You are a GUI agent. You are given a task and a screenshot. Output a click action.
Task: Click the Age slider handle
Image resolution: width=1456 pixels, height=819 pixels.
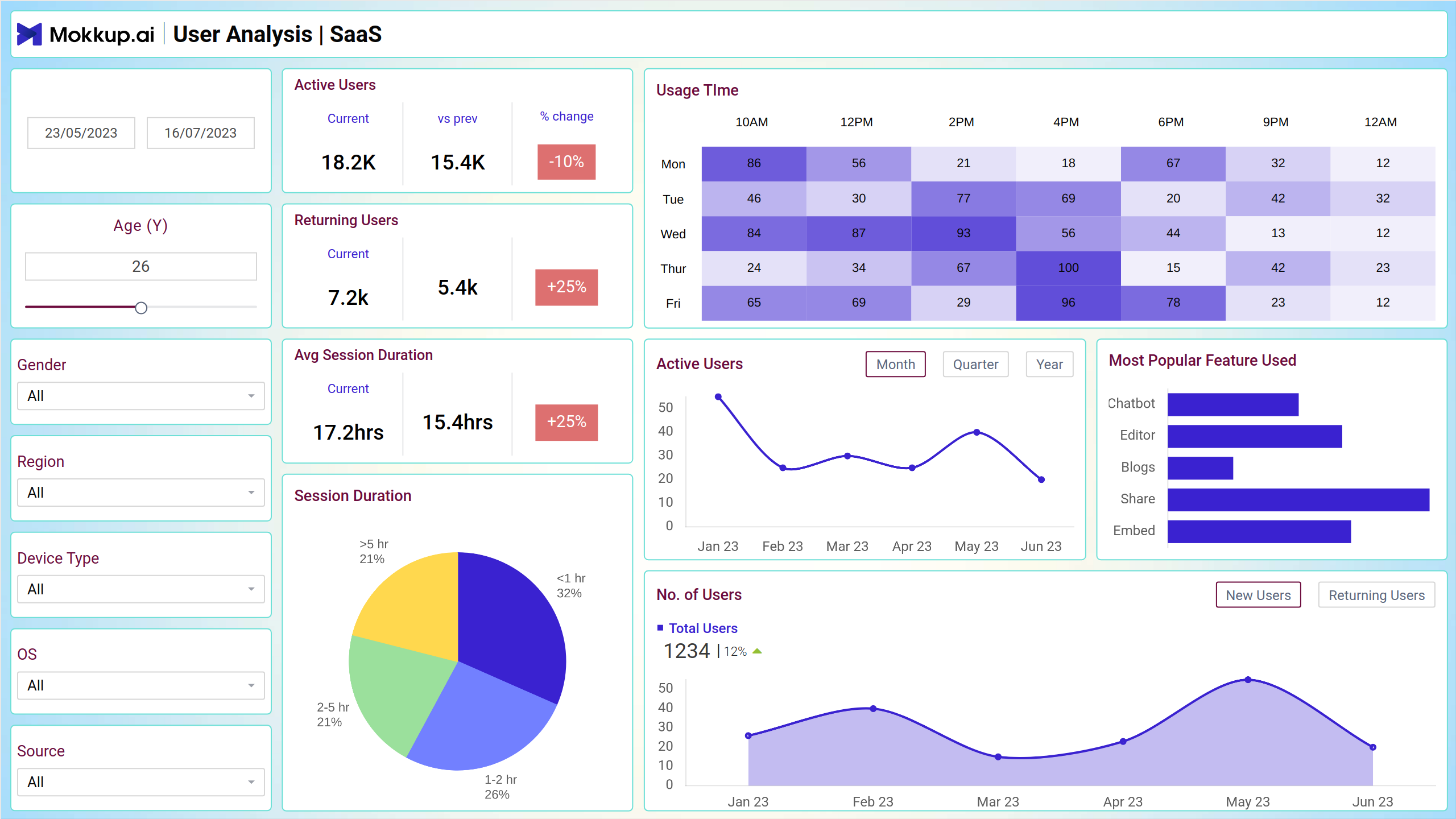[x=141, y=308]
